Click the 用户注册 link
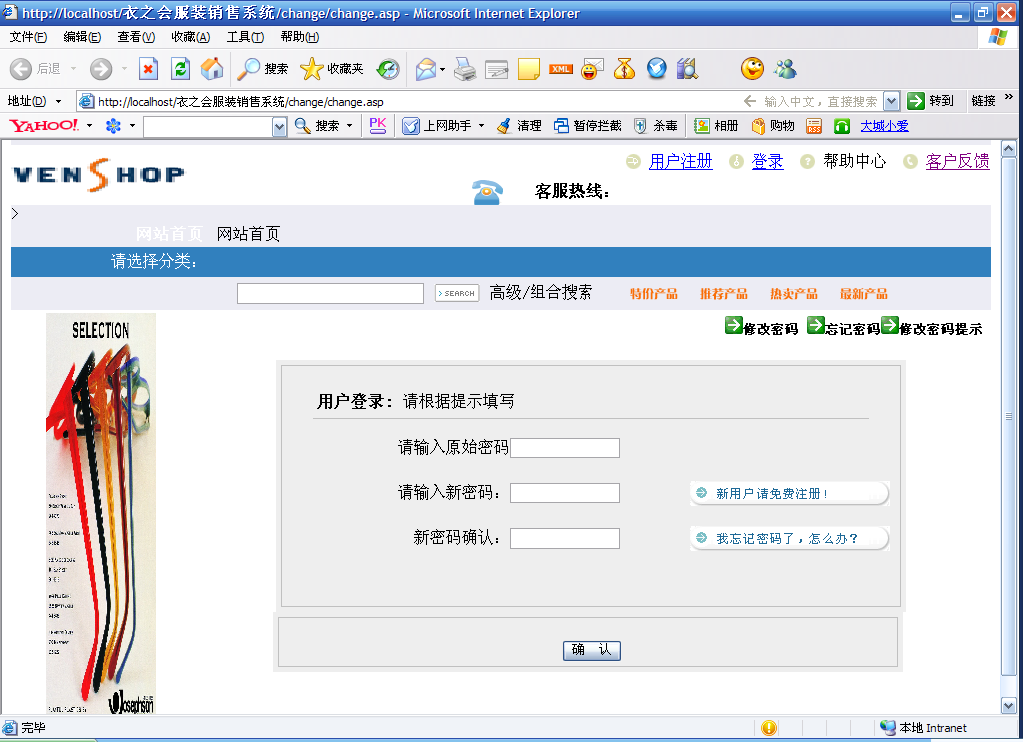This screenshot has height=742, width=1023. (x=680, y=161)
